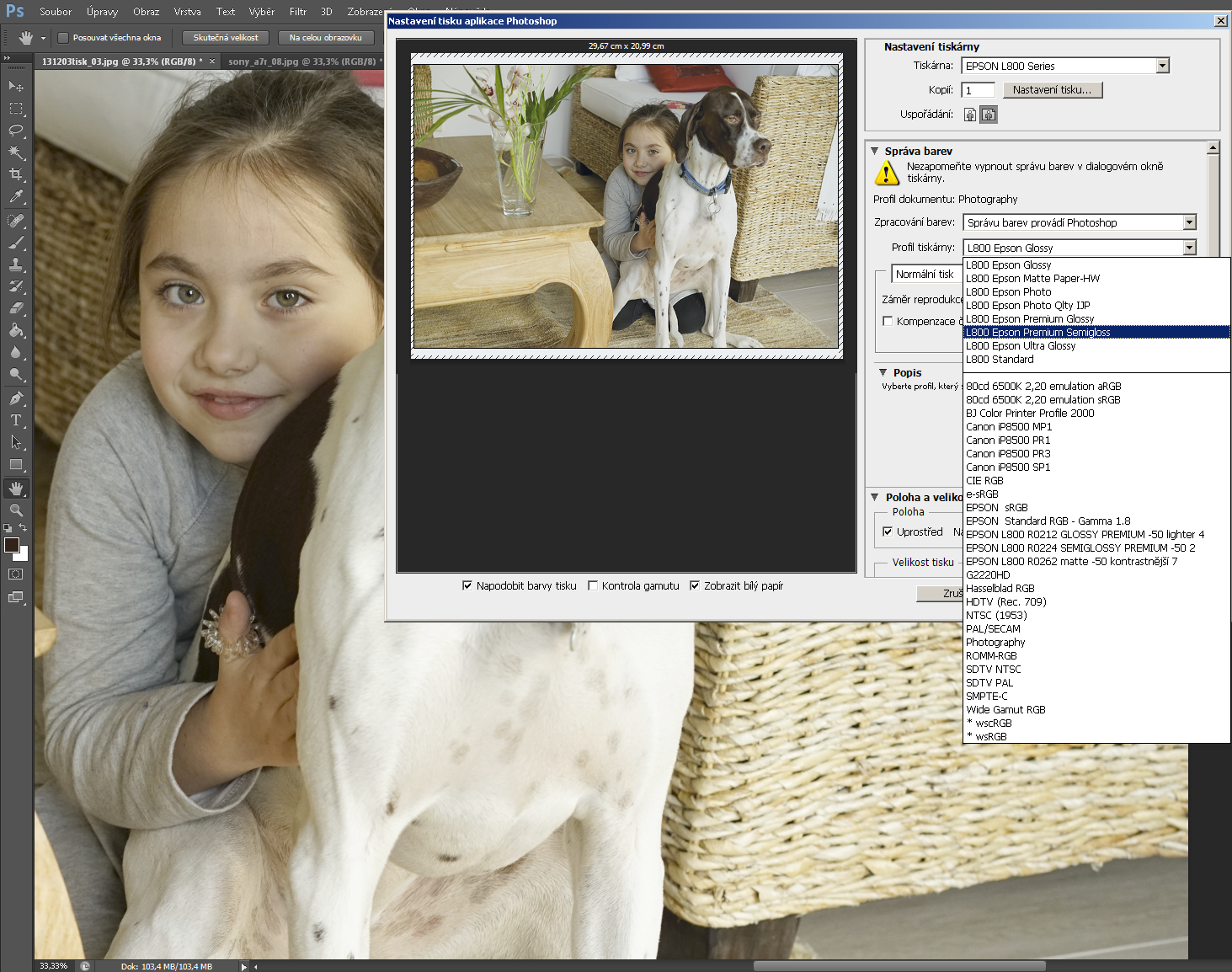The image size is (1232, 972).
Task: Collapse the Správa barev section
Action: tap(875, 152)
